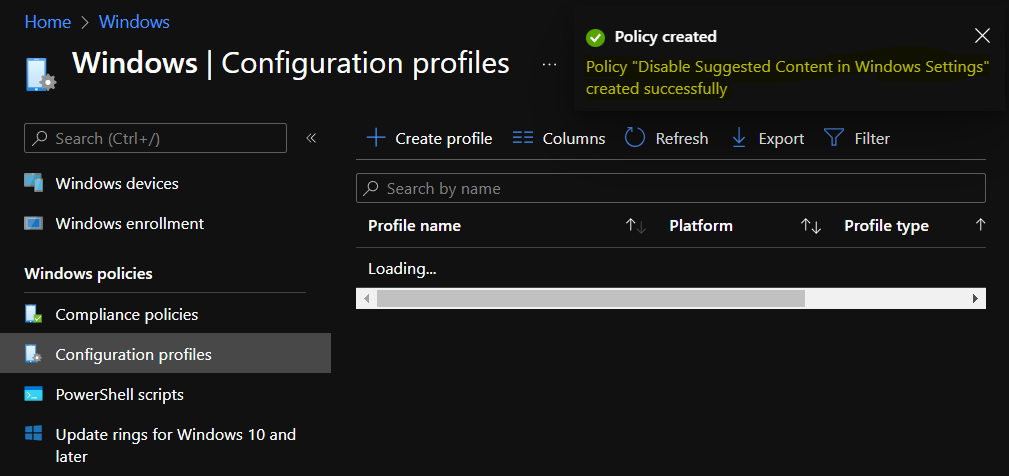Click the Export download arrow icon
Image resolution: width=1009 pixels, height=476 pixels.
pyautogui.click(x=739, y=138)
